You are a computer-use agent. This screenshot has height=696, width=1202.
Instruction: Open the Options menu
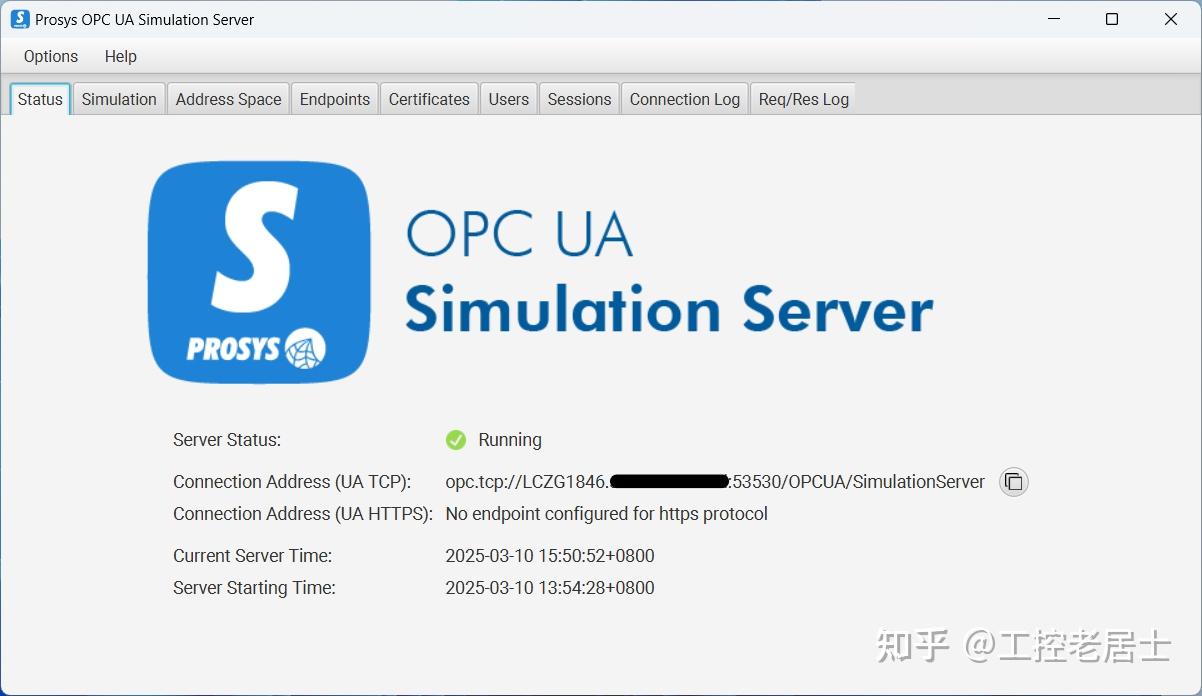tap(50, 56)
